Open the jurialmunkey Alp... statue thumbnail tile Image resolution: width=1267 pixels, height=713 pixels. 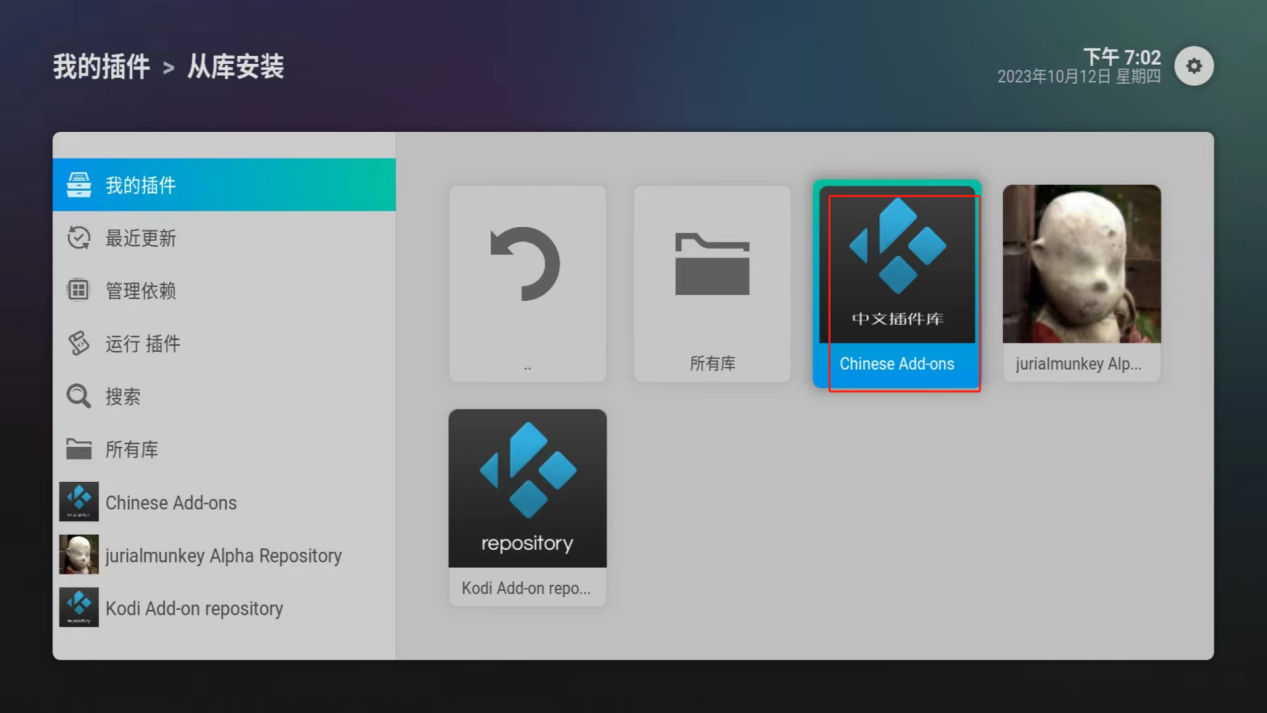point(1081,283)
